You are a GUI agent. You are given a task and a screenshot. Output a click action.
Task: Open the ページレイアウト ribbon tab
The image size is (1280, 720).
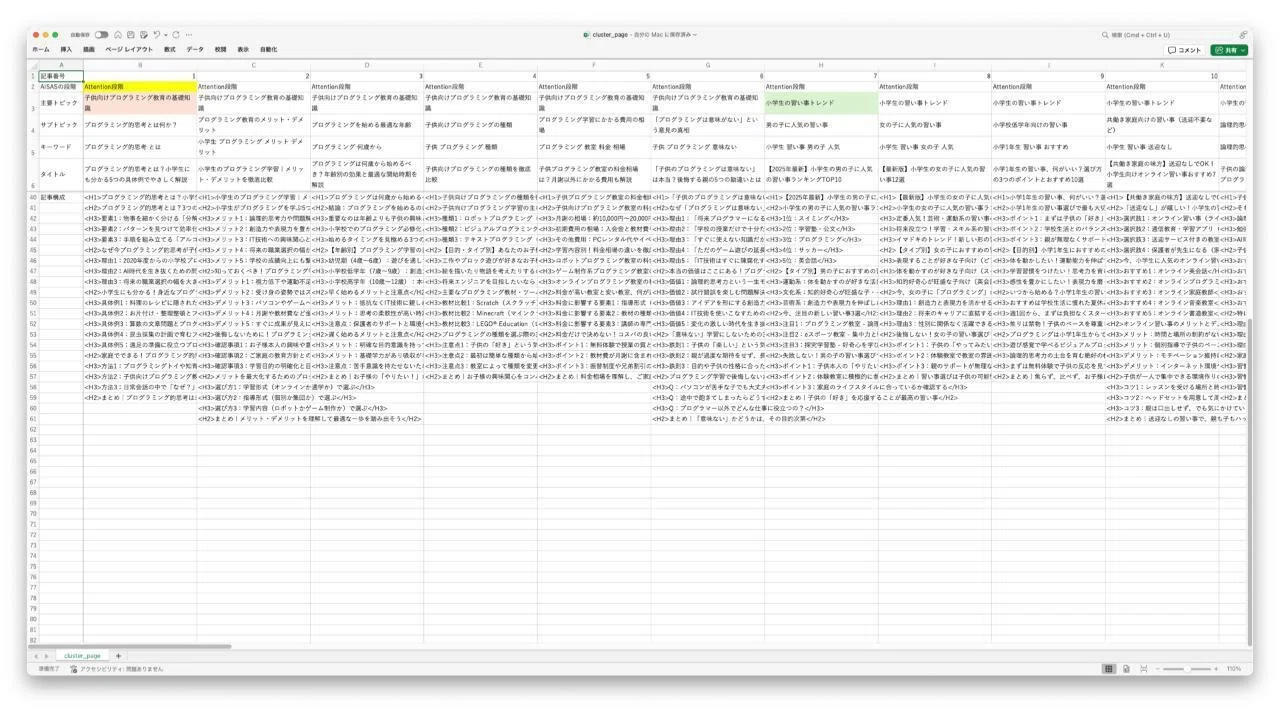pyautogui.click(x=130, y=49)
